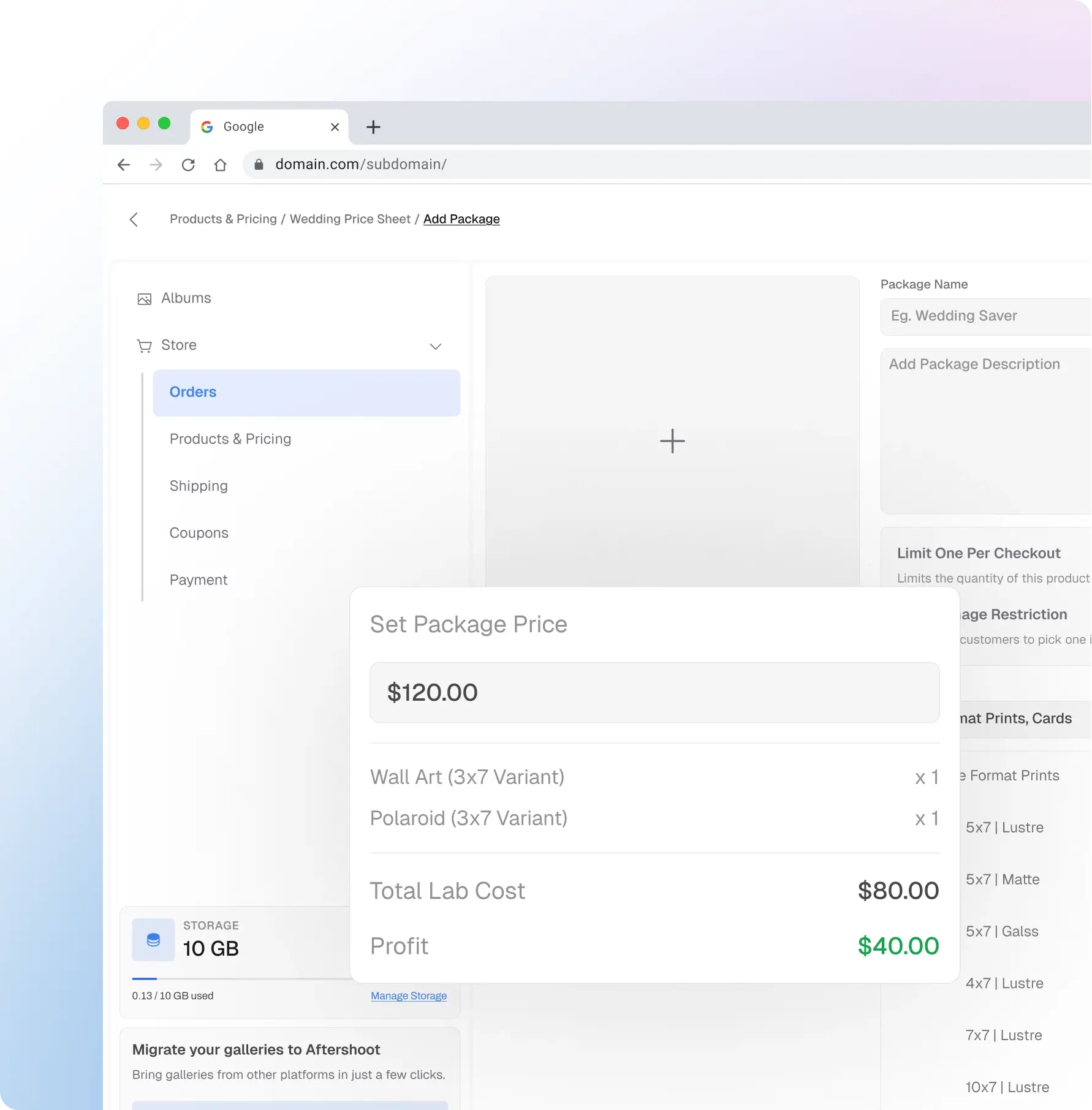Collapse the Store section chevron

pyautogui.click(x=436, y=347)
